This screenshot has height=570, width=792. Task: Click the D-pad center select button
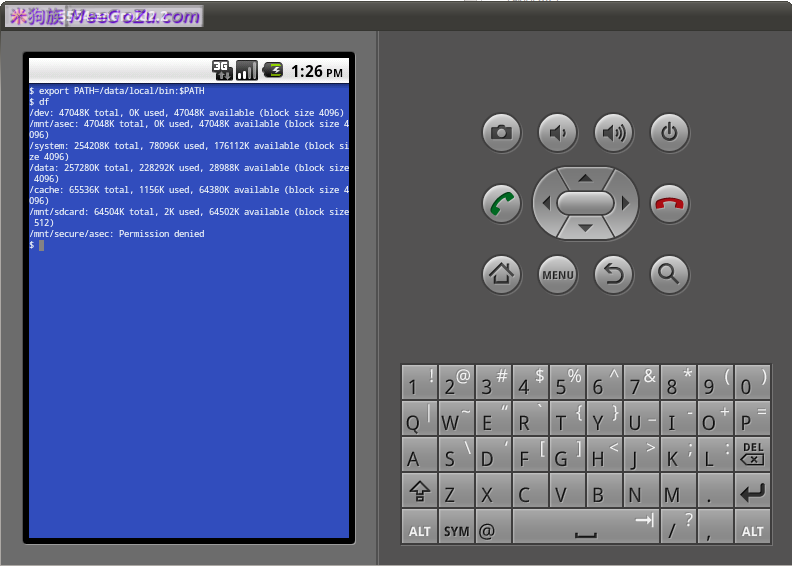[x=585, y=203]
